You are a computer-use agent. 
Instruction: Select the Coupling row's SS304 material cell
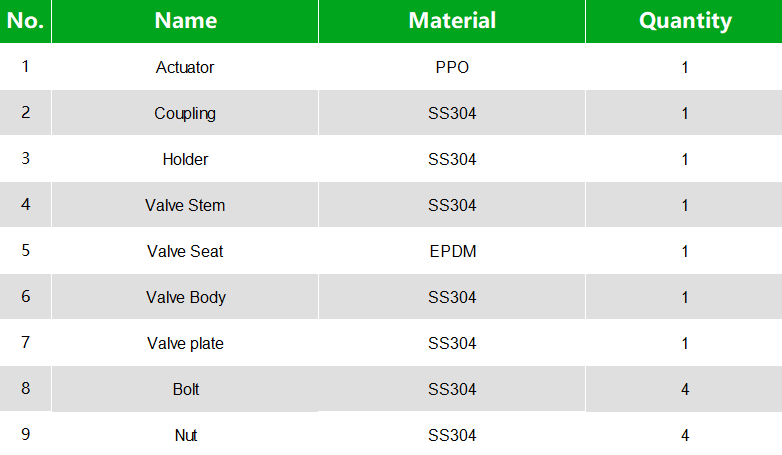pyautogui.click(x=452, y=114)
